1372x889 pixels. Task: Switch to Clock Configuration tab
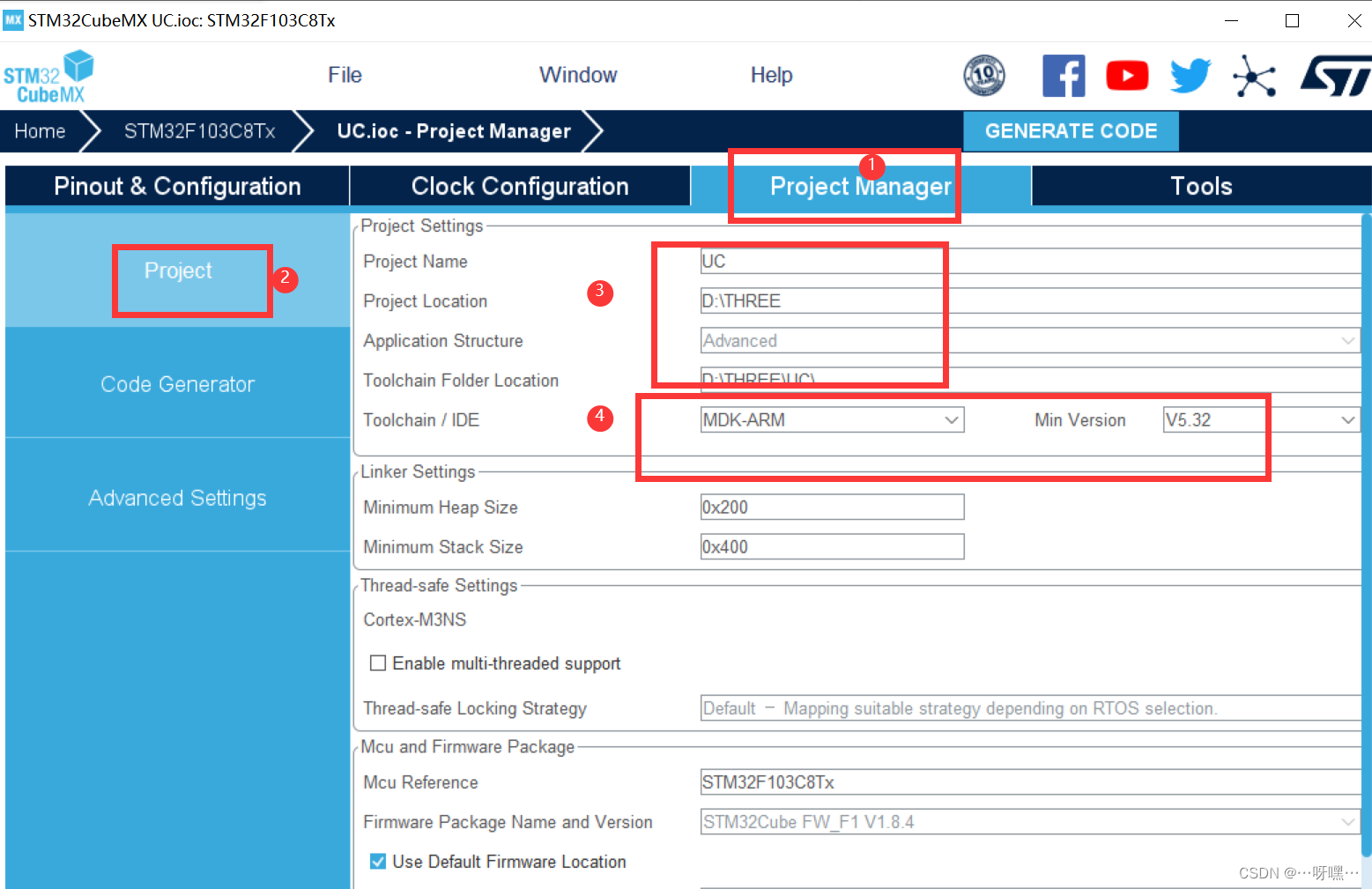click(x=520, y=186)
